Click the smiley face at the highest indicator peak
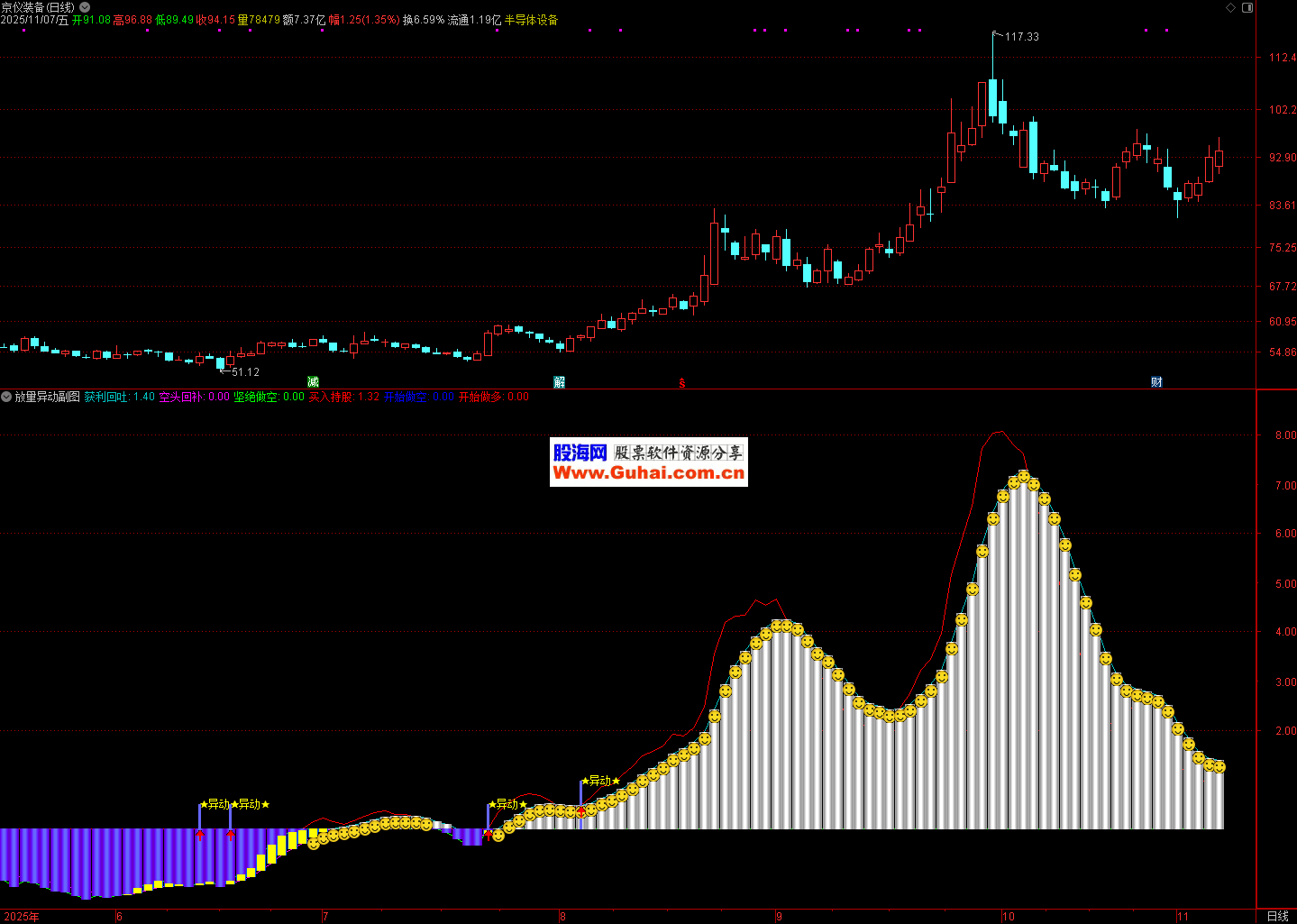The image size is (1297, 924). pyautogui.click(x=1023, y=476)
